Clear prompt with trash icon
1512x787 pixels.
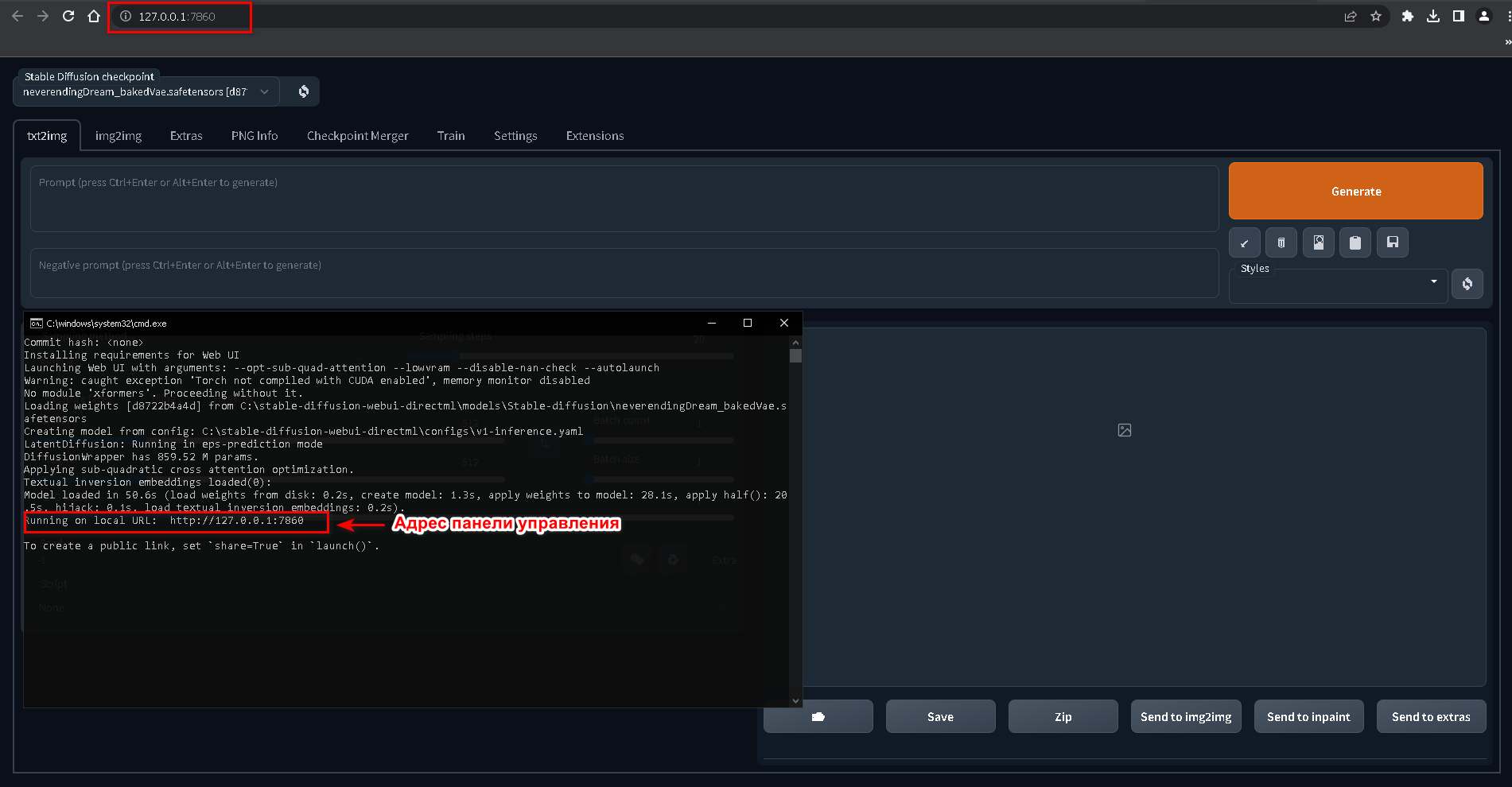tap(1281, 242)
